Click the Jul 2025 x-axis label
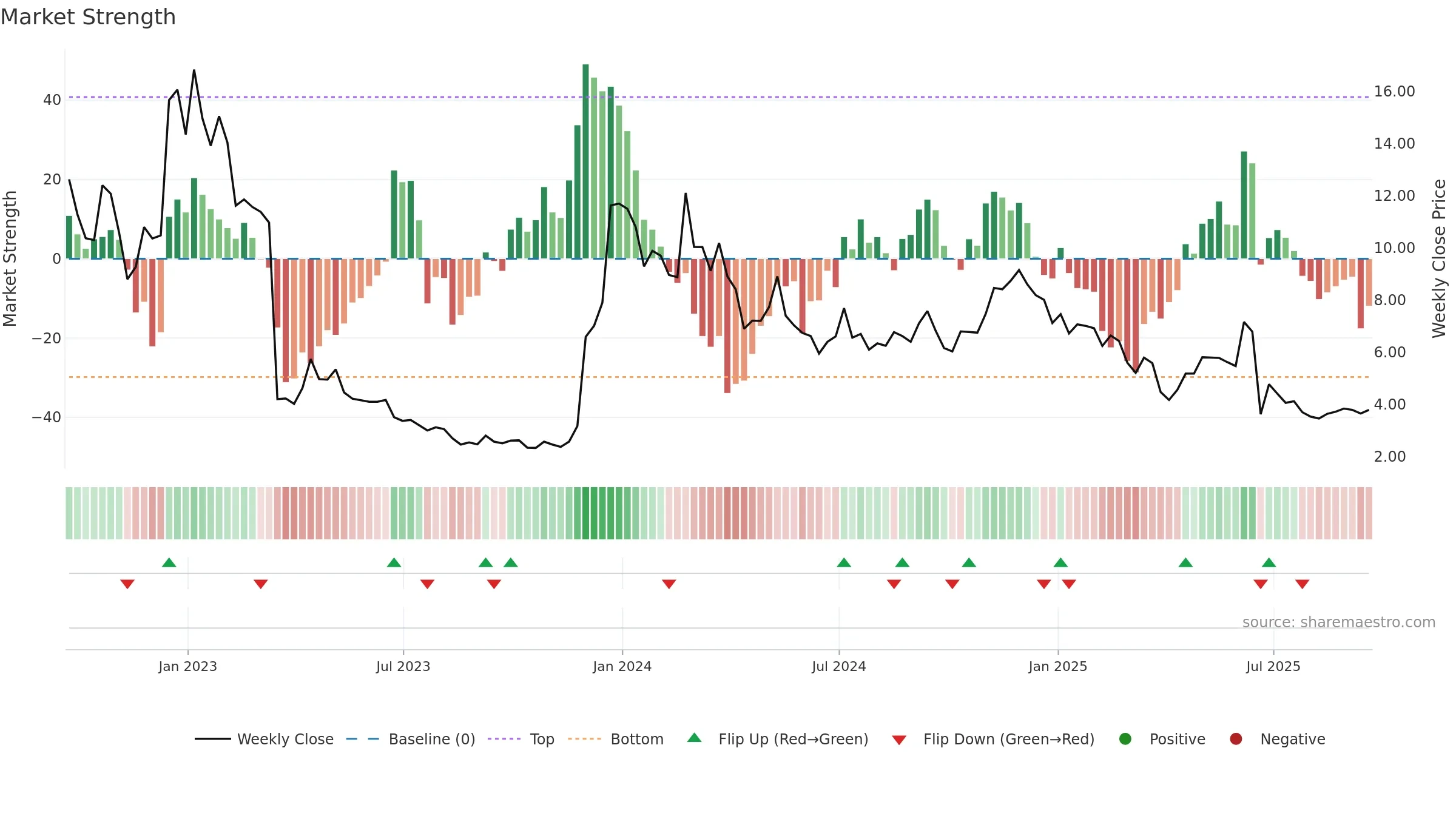Screen dimensions: 1456x819 [1273, 666]
